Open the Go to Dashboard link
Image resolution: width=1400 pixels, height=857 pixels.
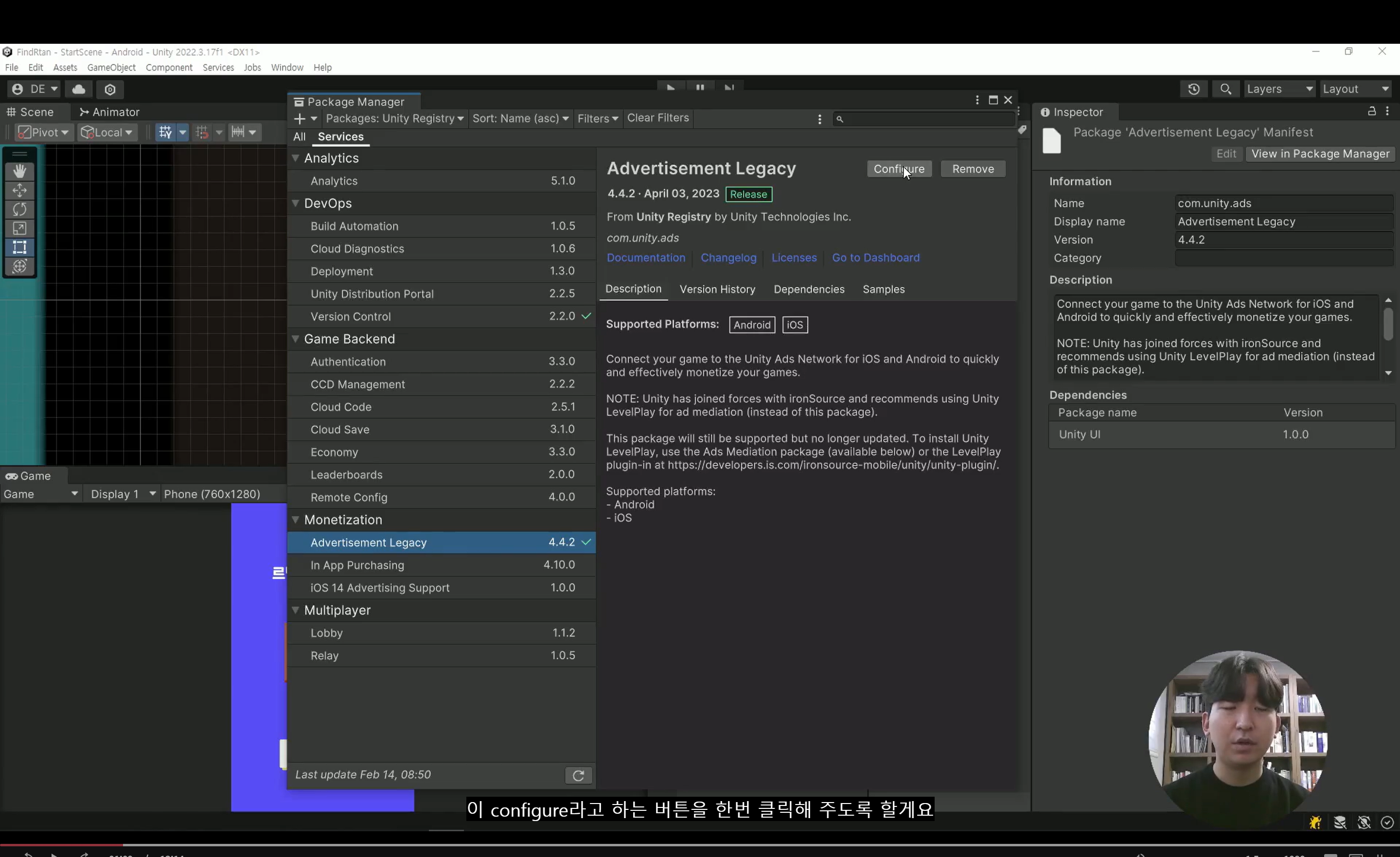pos(876,258)
